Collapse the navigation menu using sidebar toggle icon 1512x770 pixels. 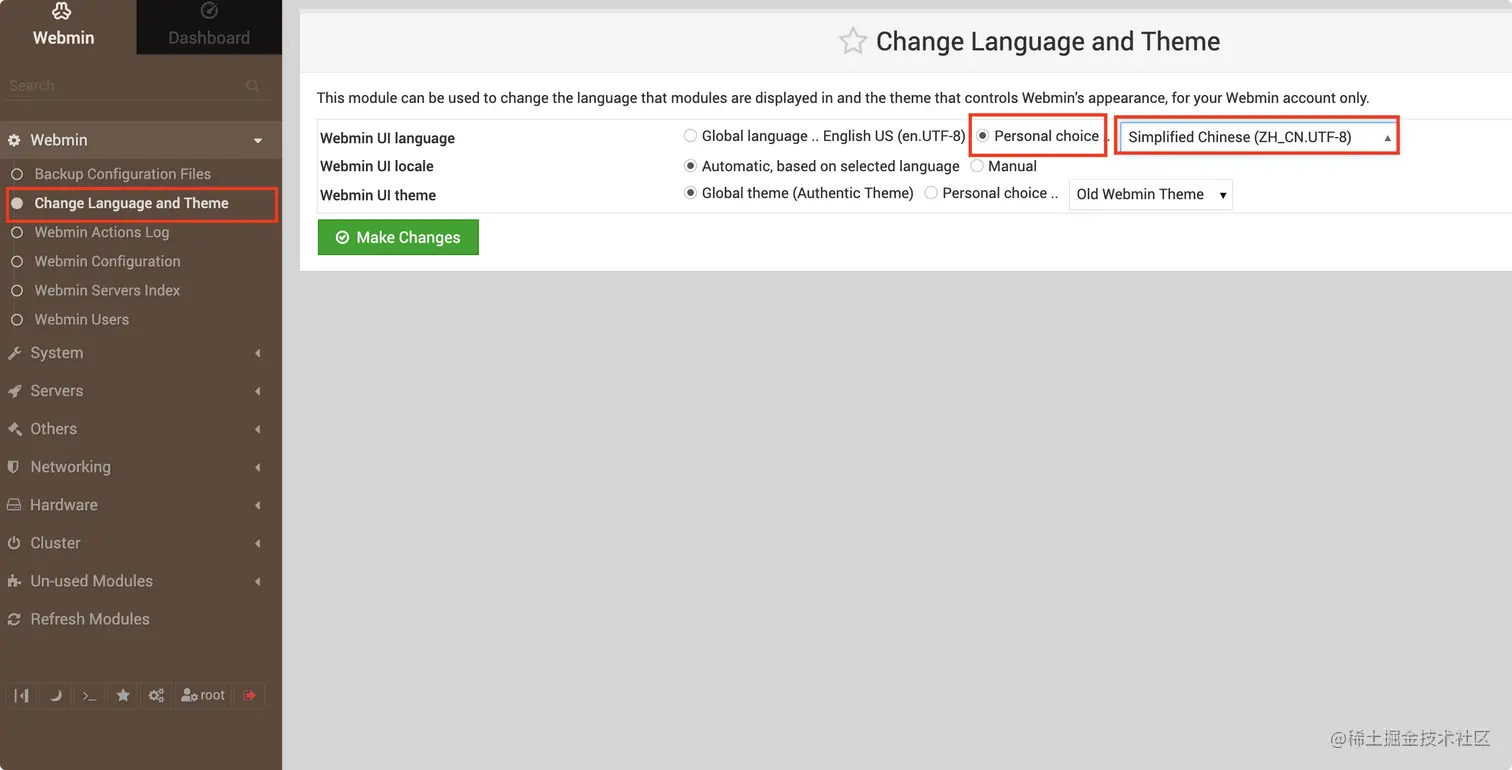click(21, 695)
